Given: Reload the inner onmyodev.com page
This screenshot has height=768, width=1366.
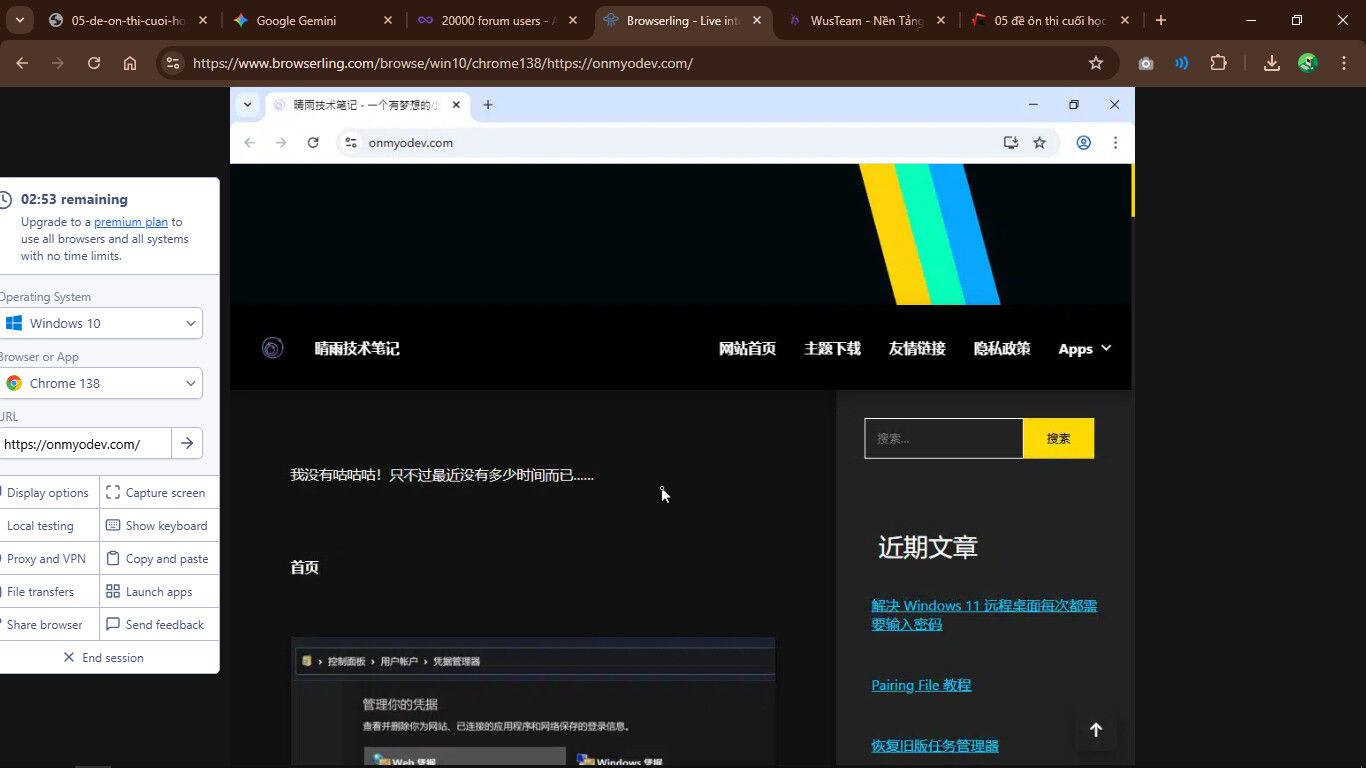Looking at the screenshot, I should coord(313,143).
